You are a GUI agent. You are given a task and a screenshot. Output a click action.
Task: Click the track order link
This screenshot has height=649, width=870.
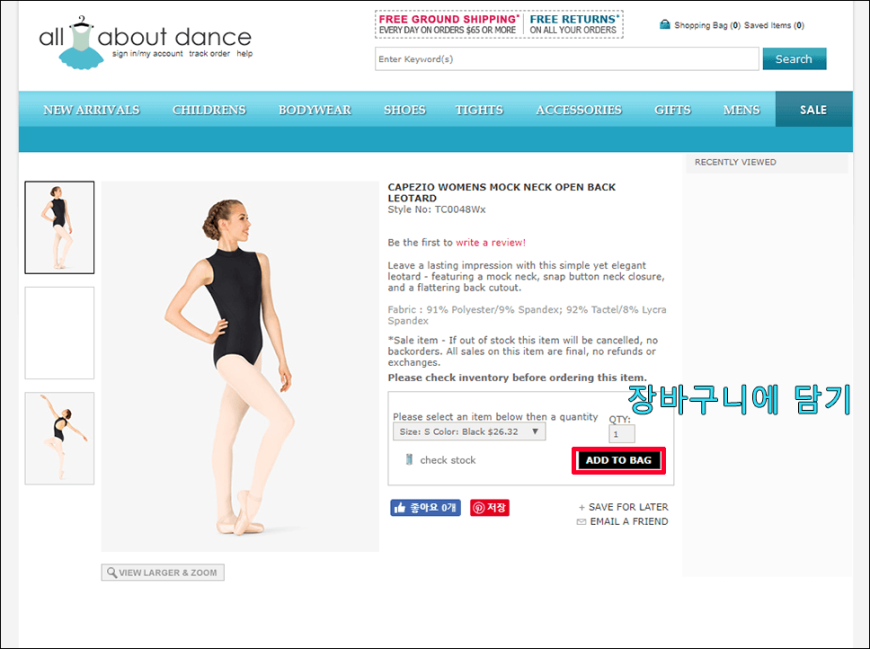(209, 54)
